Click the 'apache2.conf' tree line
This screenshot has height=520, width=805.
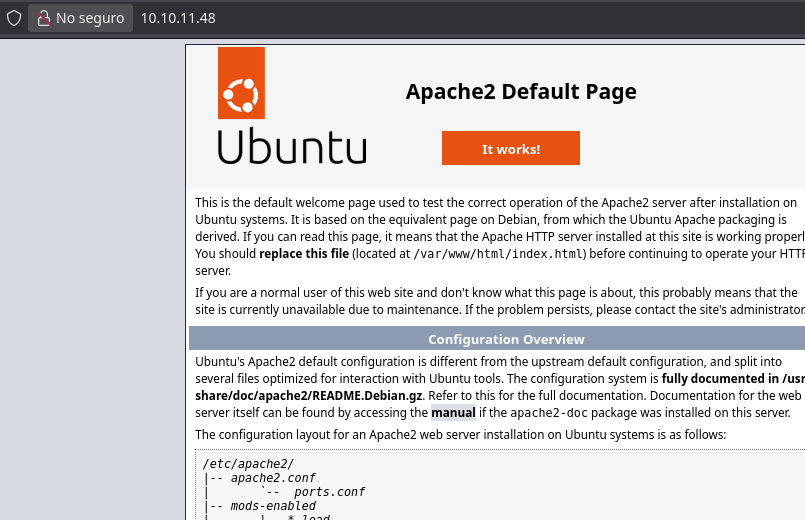click(273, 478)
